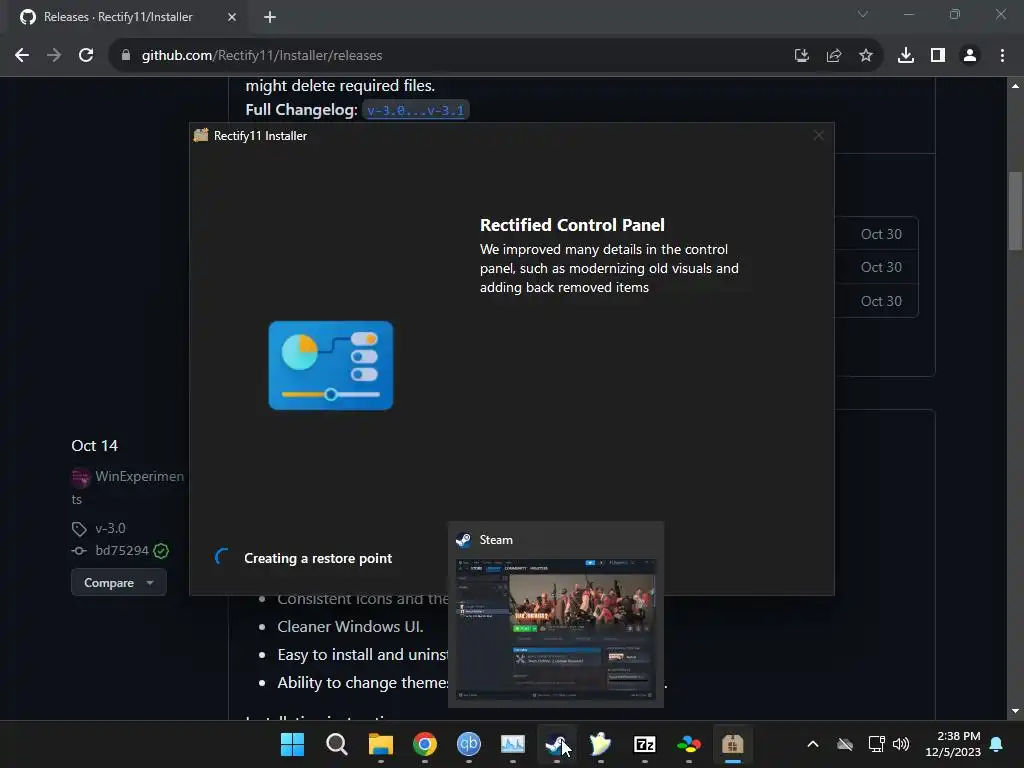Go forward with the browser's forward arrow

[54, 56]
